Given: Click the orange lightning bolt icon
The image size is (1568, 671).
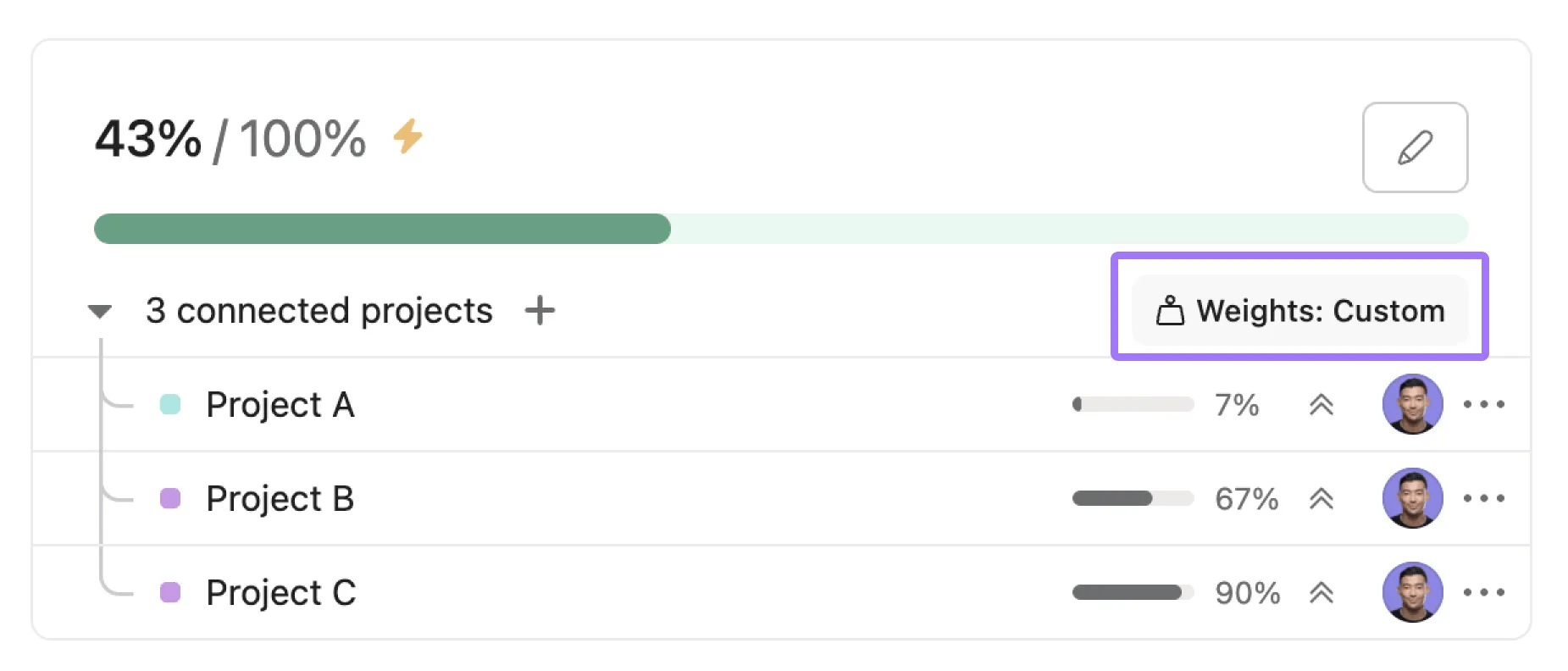Looking at the screenshot, I should tap(407, 136).
